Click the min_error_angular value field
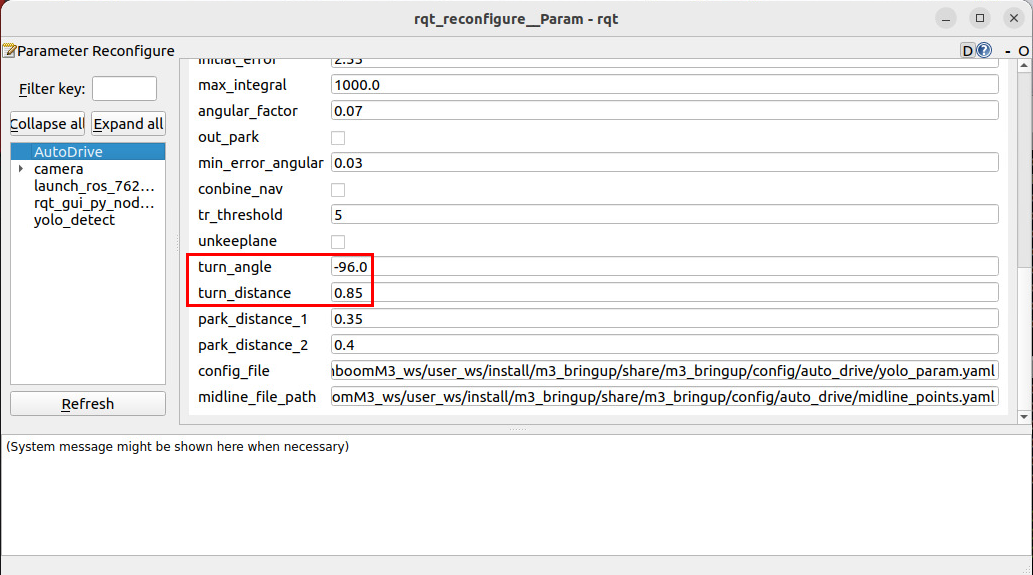This screenshot has width=1033, height=575. coord(665,163)
